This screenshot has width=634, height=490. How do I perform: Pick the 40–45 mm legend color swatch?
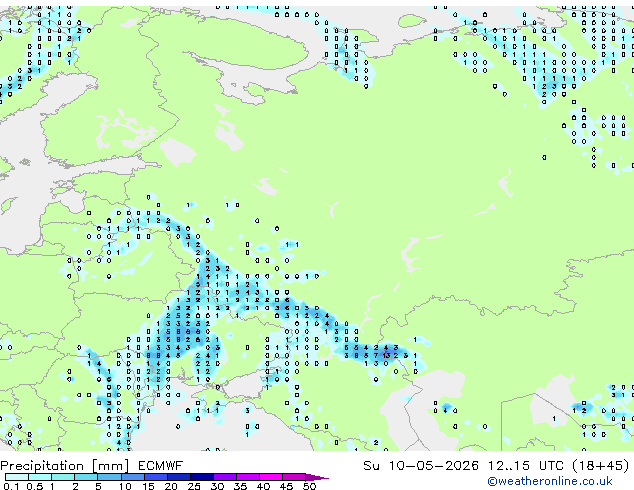271,477
